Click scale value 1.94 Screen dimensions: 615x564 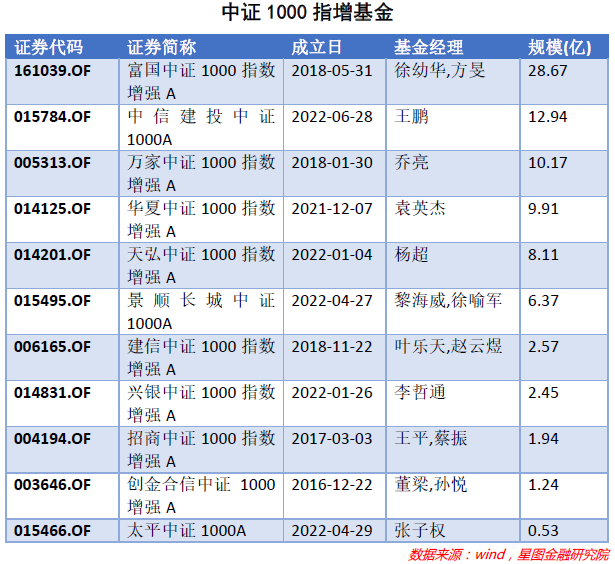click(x=543, y=438)
